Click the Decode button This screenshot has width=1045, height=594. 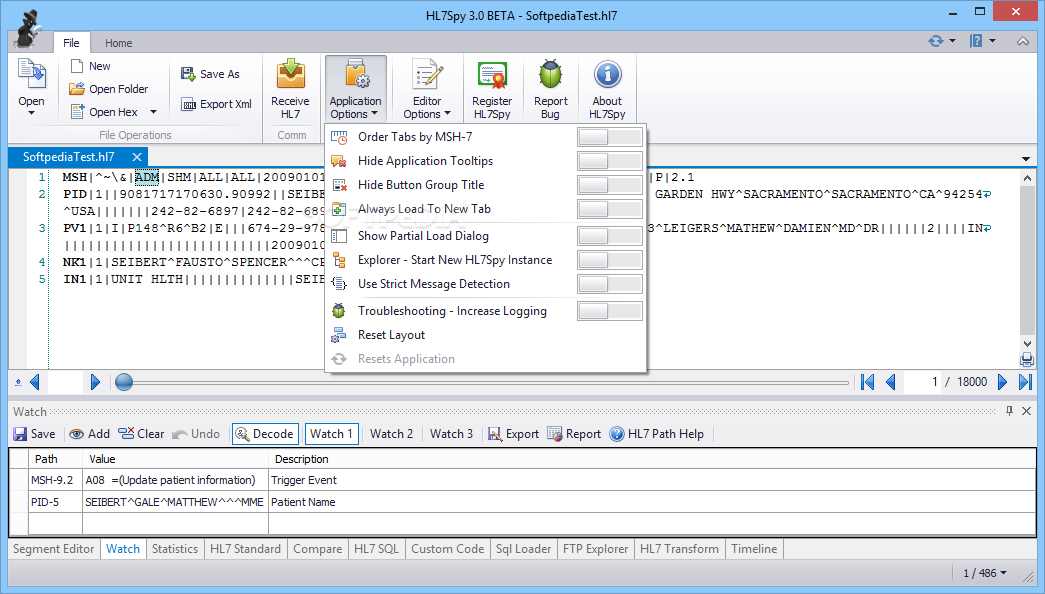[x=265, y=434]
